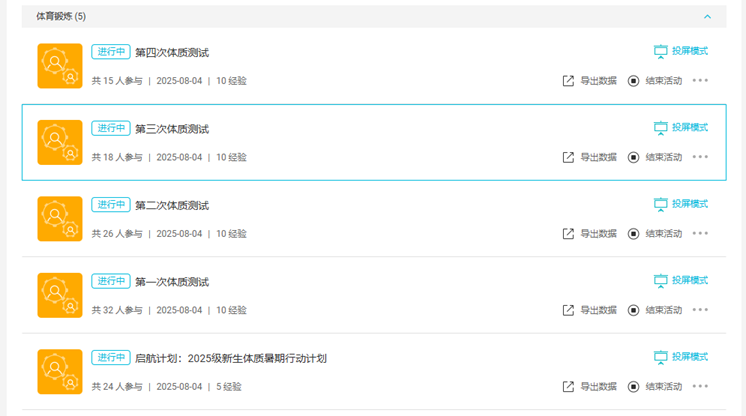The width and height of the screenshot is (746, 416).
Task: Open more options for 第四次体质测试
Action: click(x=700, y=81)
